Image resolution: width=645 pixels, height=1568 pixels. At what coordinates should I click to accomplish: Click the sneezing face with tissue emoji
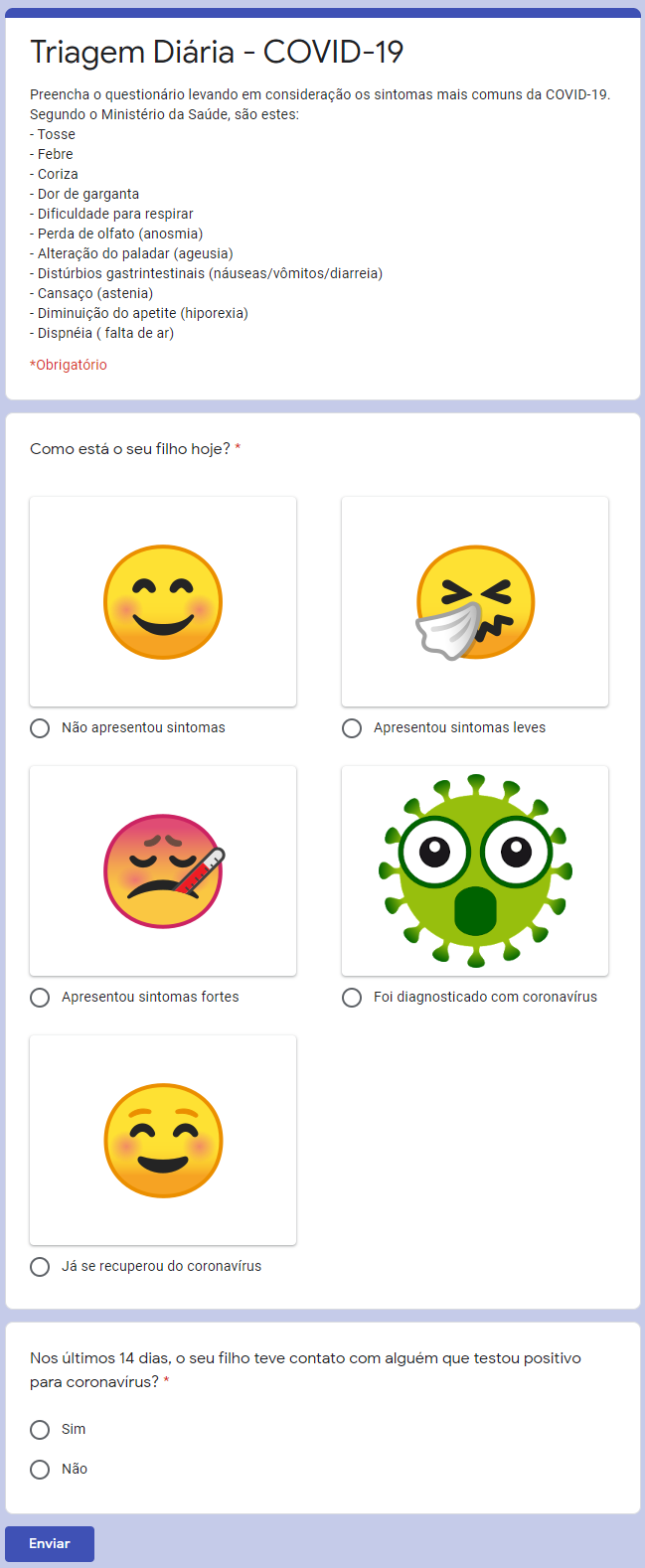tap(475, 602)
